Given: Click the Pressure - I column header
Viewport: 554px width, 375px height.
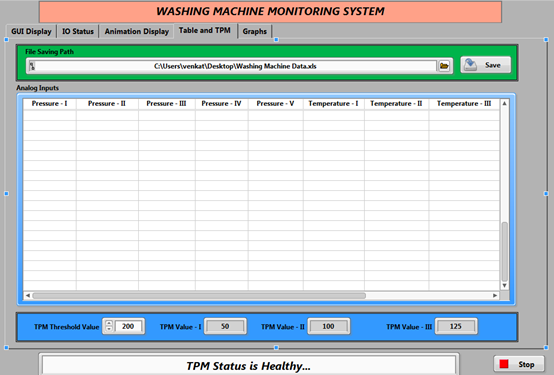Looking at the screenshot, I should [49, 104].
